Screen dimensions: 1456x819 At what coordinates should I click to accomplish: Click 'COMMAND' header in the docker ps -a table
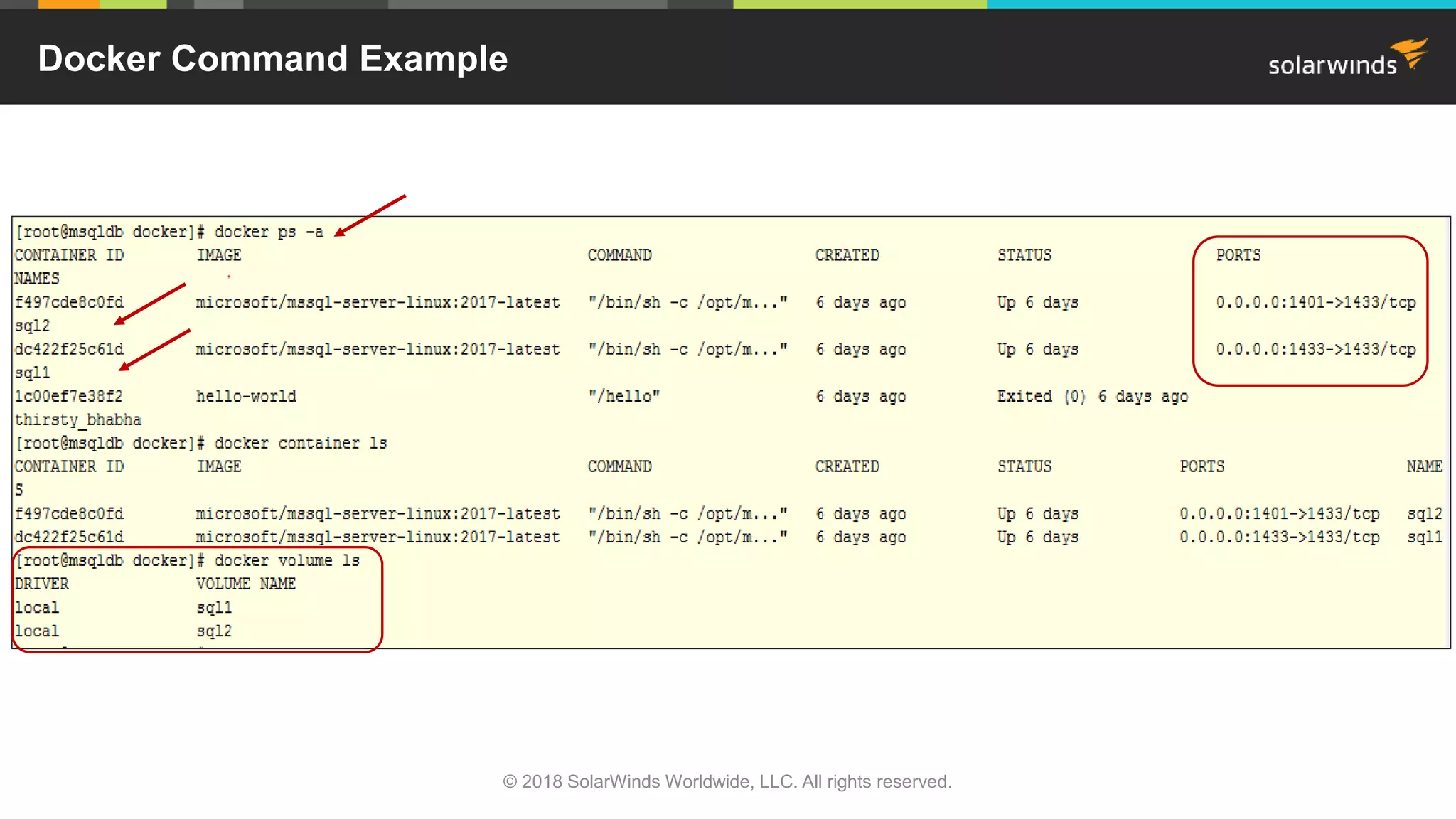point(620,256)
